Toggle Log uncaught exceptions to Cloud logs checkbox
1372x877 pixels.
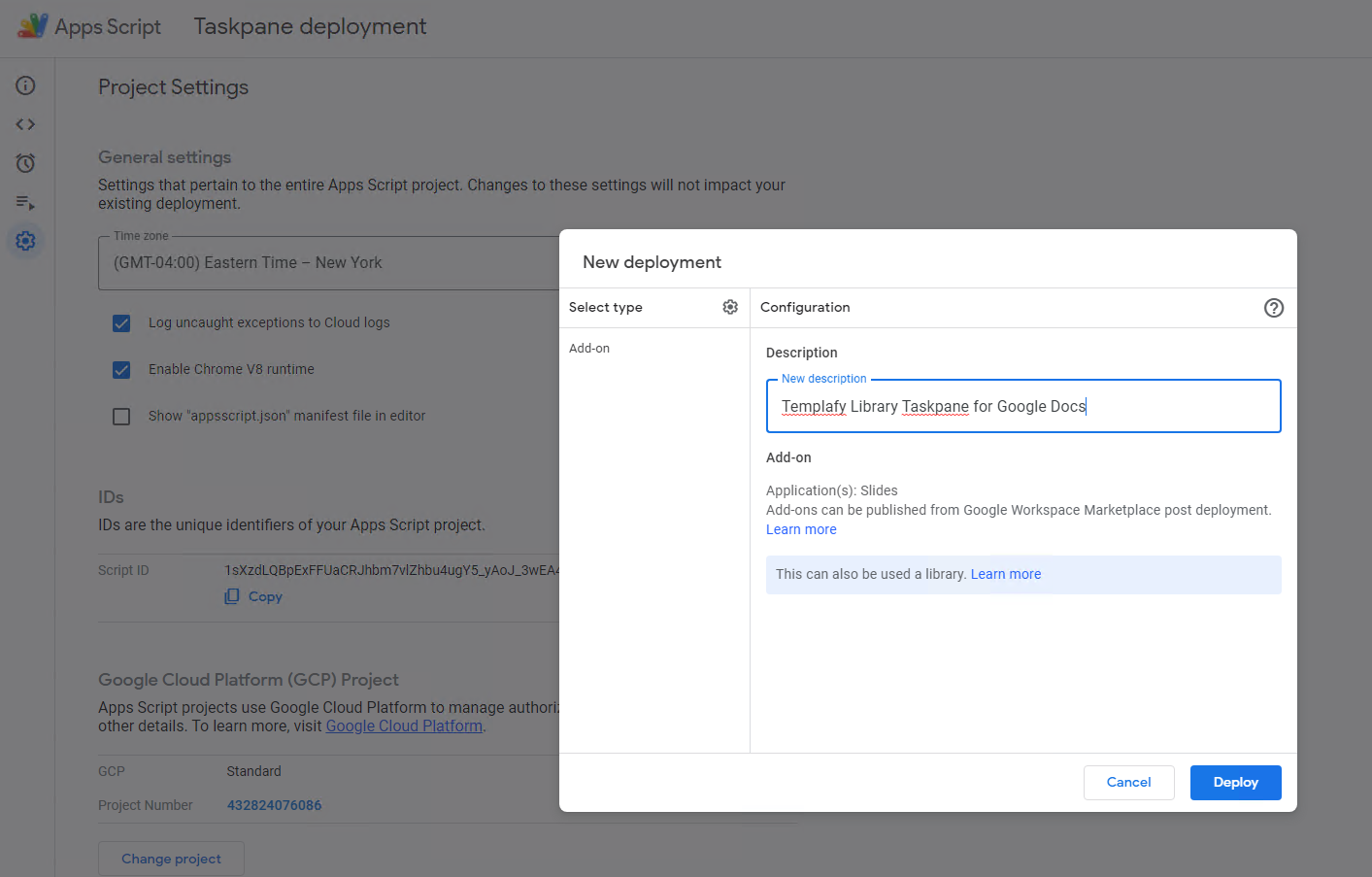(121, 323)
